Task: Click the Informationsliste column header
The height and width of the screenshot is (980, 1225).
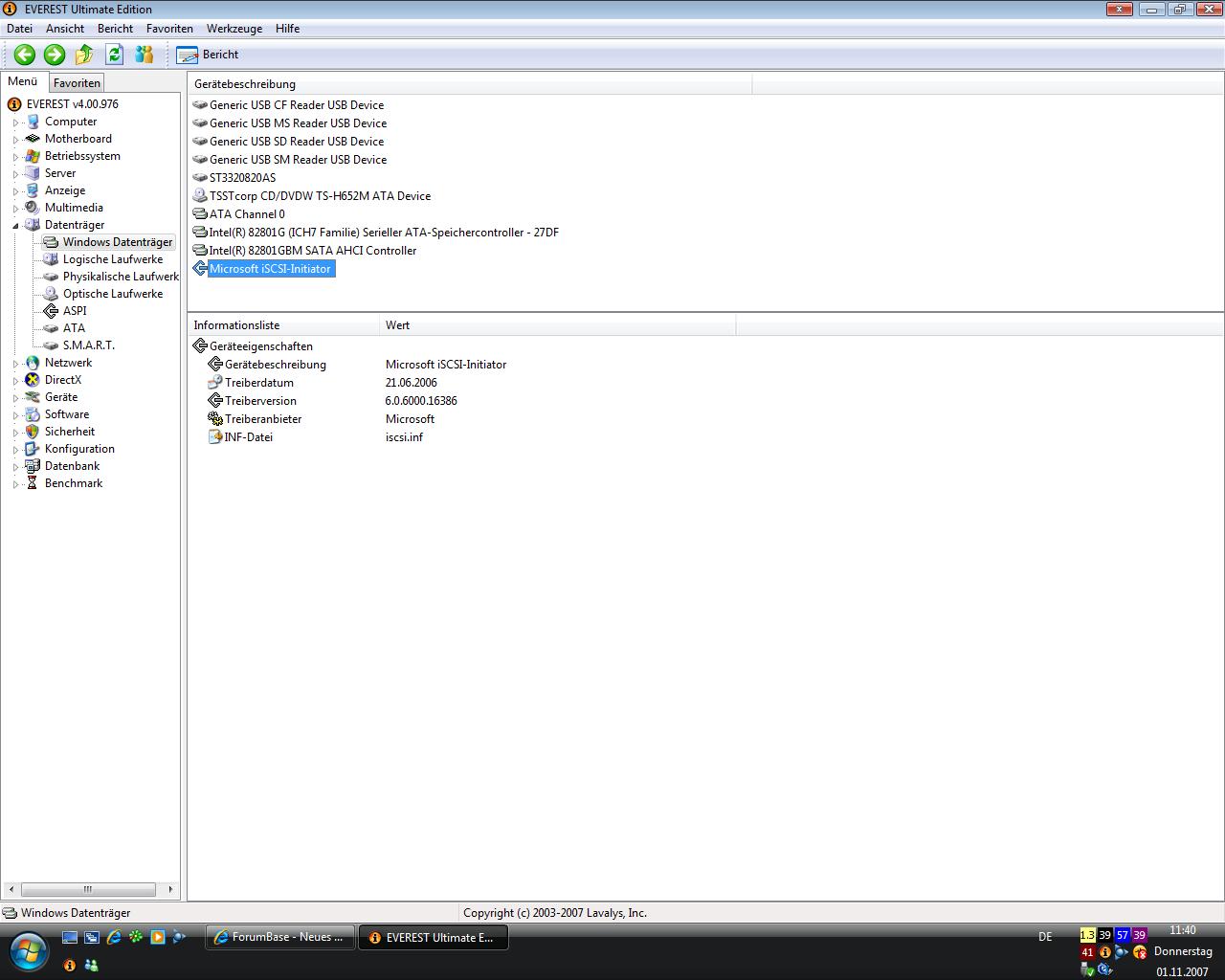Action: (x=284, y=325)
